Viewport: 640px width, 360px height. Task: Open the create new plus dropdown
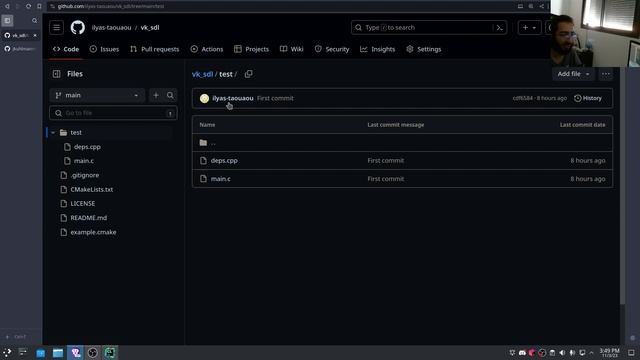(x=529, y=27)
